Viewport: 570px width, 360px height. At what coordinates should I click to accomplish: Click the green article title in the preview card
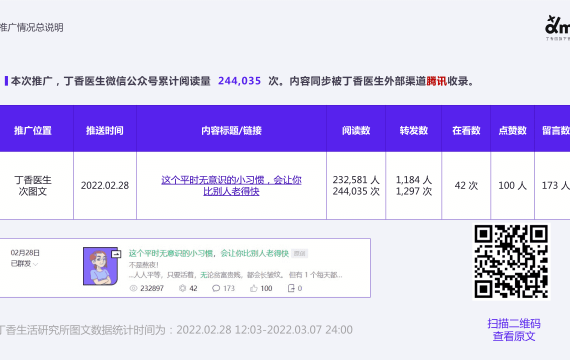[x=209, y=253]
